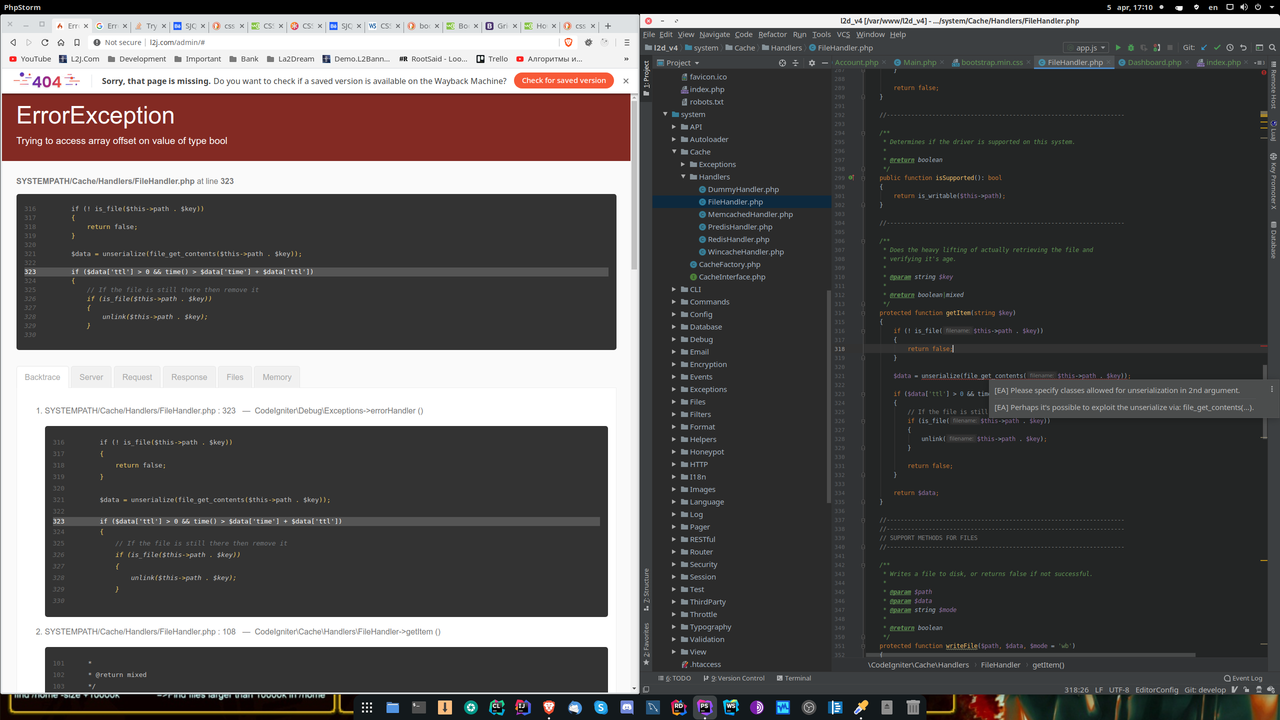Expand the Database folder
Viewport: 1280px width, 720px height.
tap(672, 327)
